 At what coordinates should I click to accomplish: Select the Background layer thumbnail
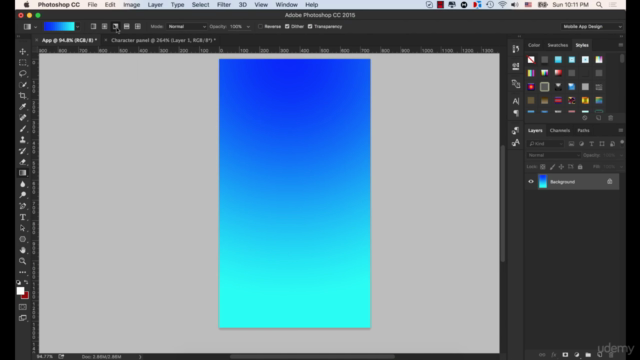[x=542, y=182]
